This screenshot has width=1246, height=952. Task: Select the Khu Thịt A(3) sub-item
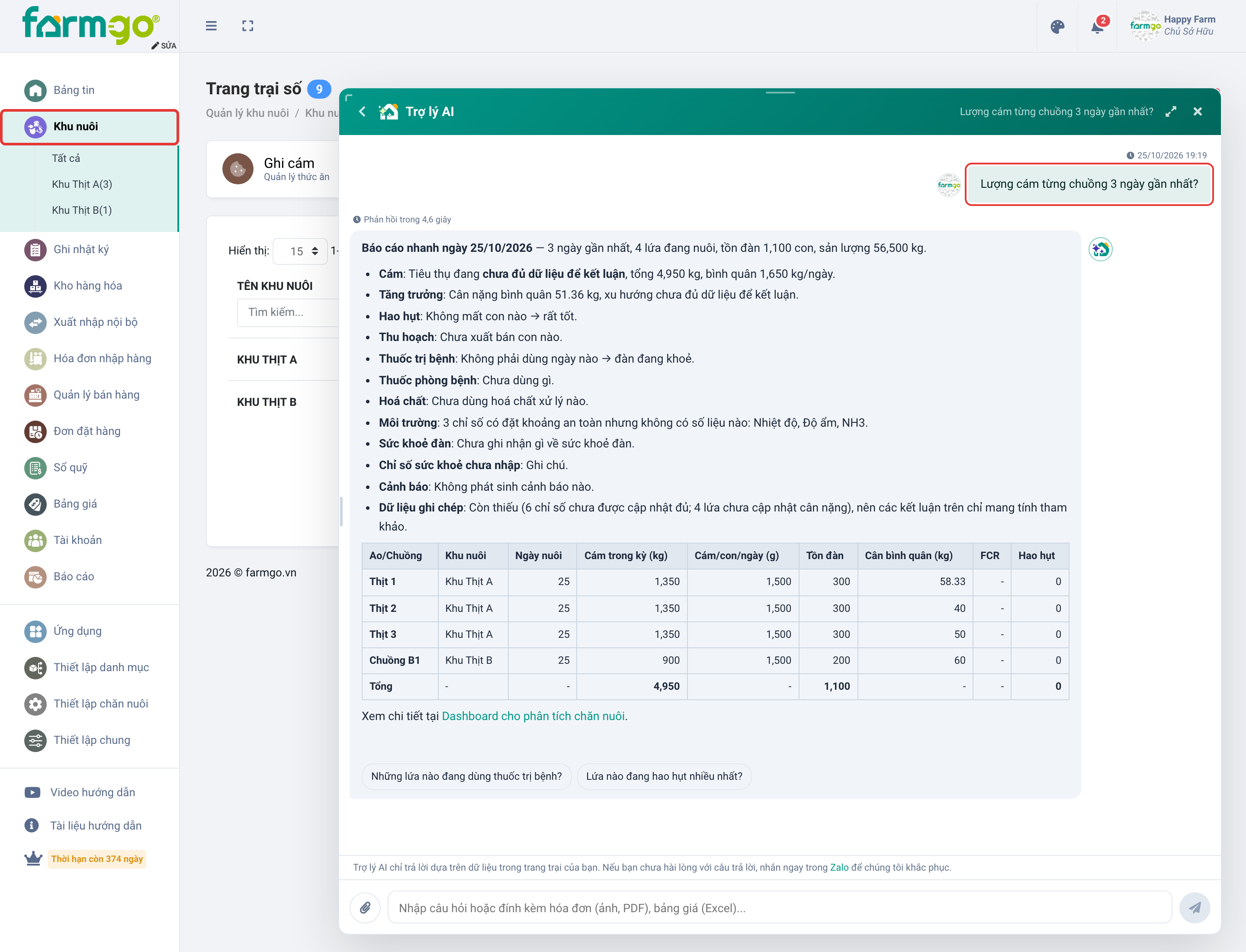pos(82,184)
